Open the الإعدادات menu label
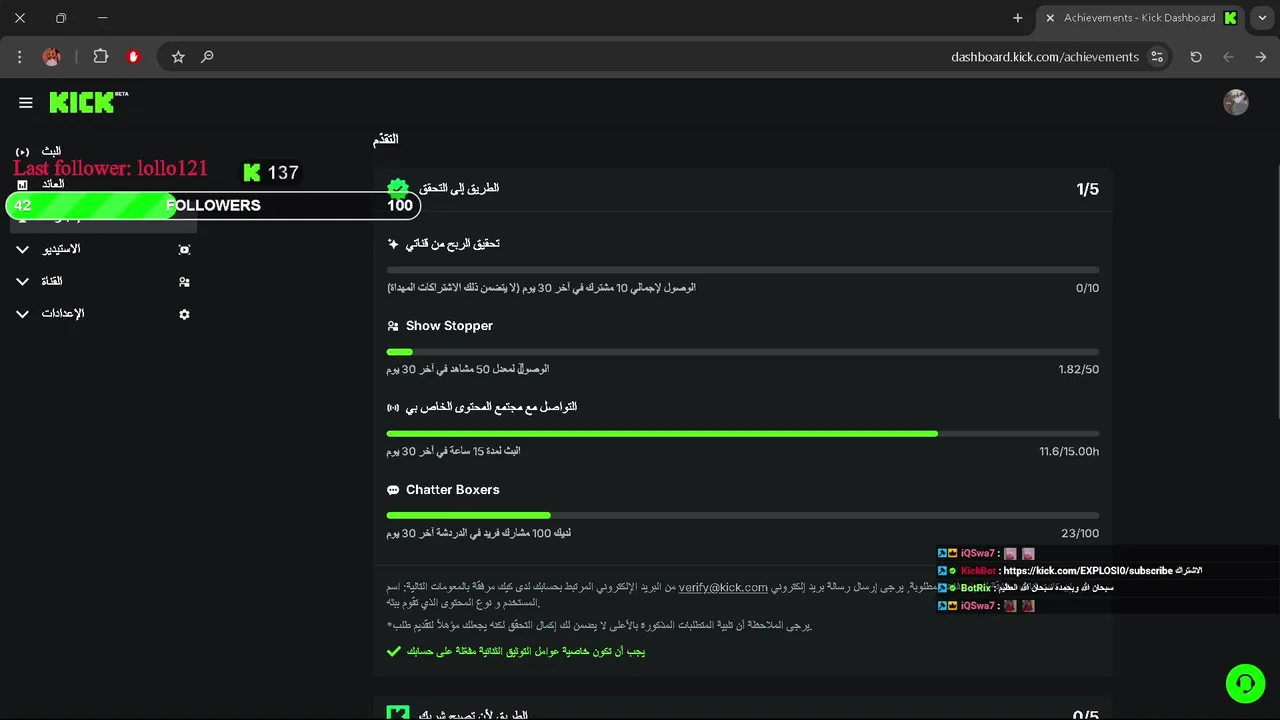Image resolution: width=1280 pixels, height=720 pixels. pos(63,313)
